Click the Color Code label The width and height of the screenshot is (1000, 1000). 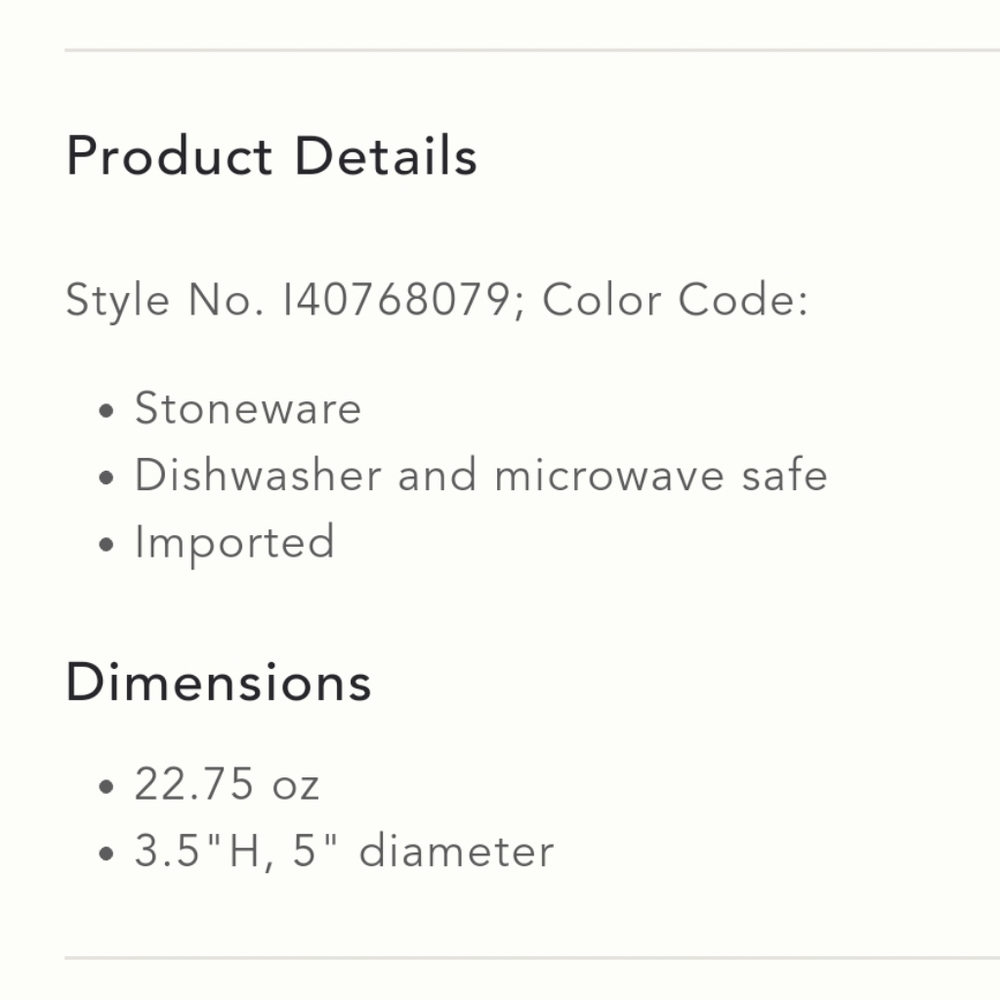675,300
